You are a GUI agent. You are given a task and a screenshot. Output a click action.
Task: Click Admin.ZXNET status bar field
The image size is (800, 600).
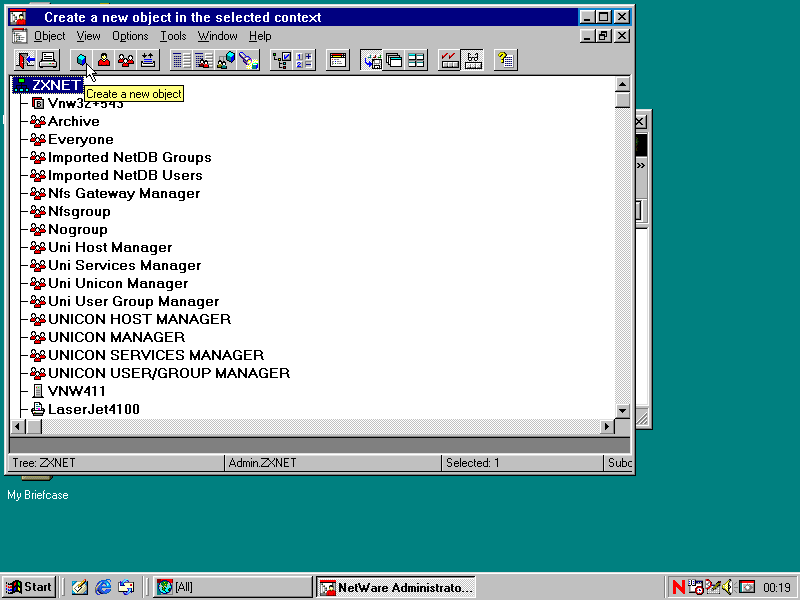333,463
